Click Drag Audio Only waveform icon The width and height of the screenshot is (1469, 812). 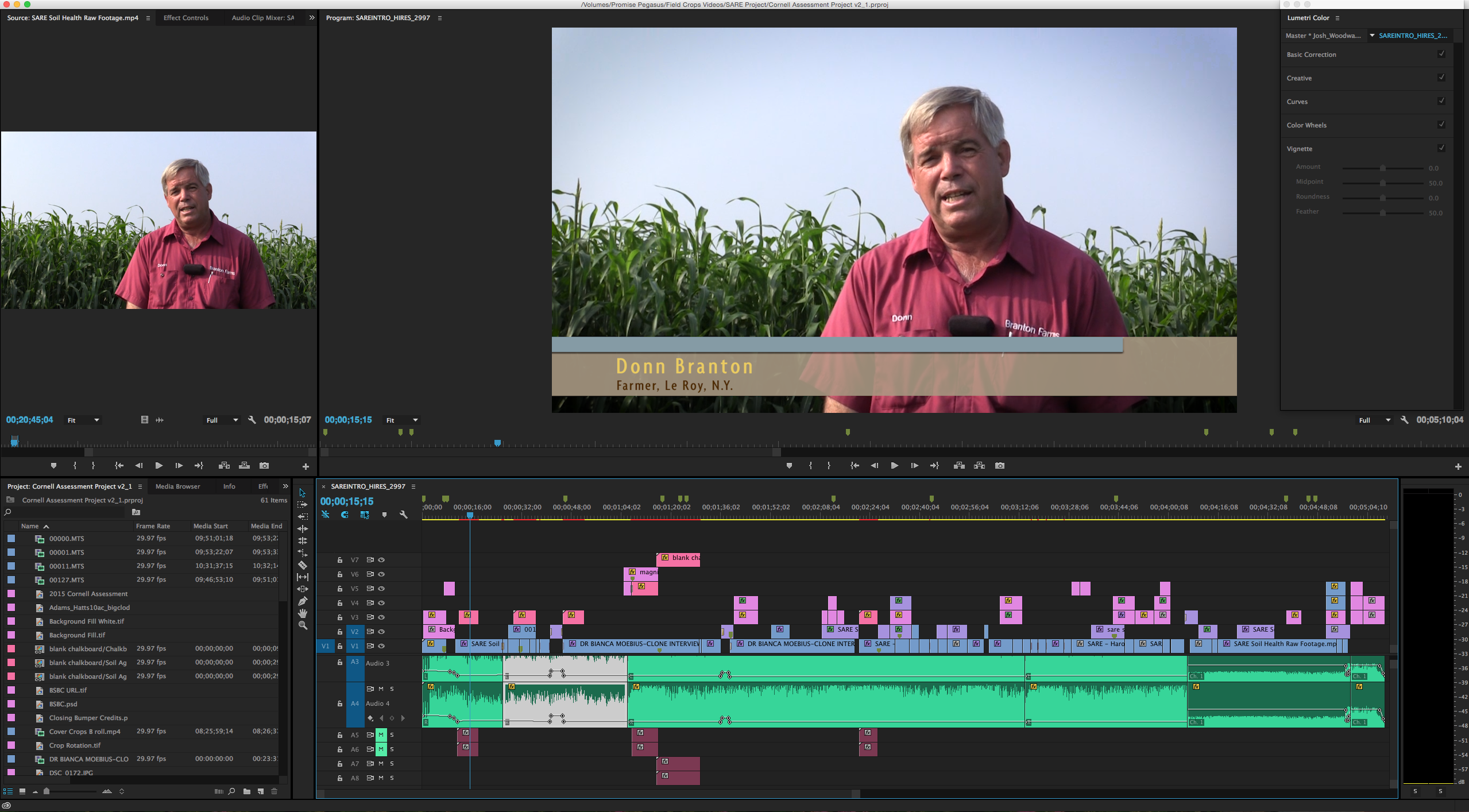pos(160,420)
